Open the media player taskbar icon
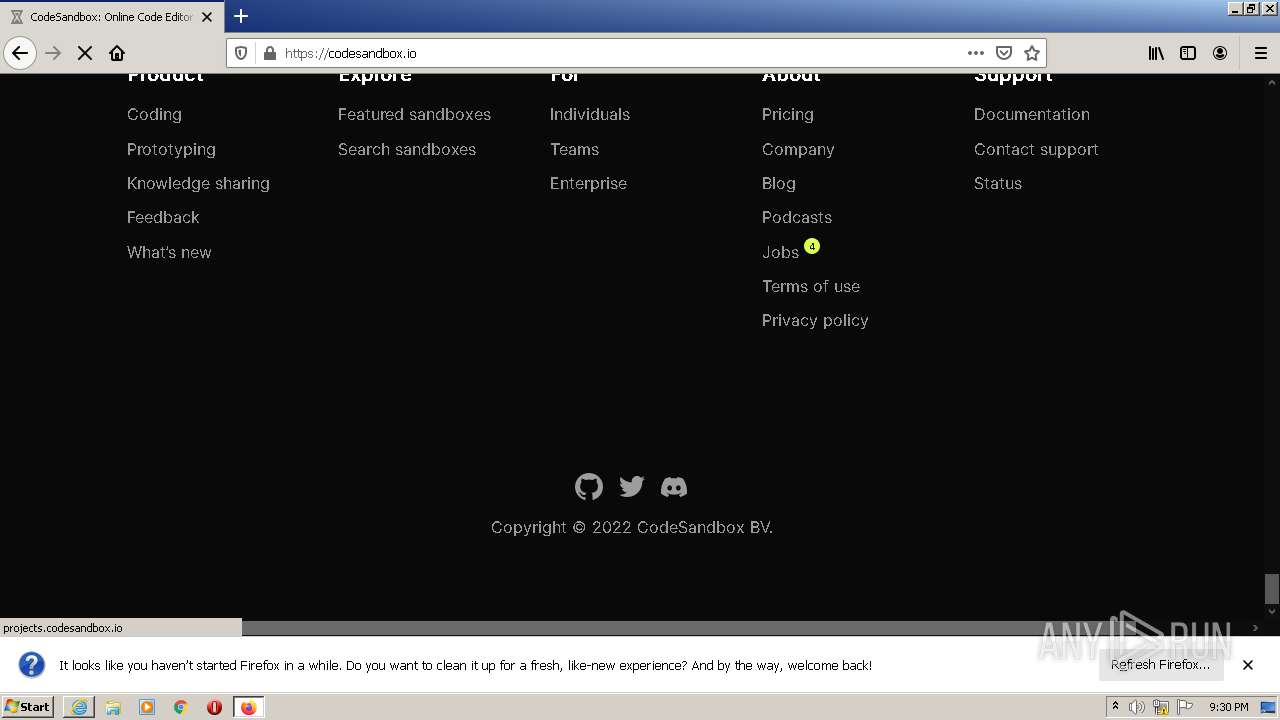This screenshot has height=720, width=1280. 147,707
